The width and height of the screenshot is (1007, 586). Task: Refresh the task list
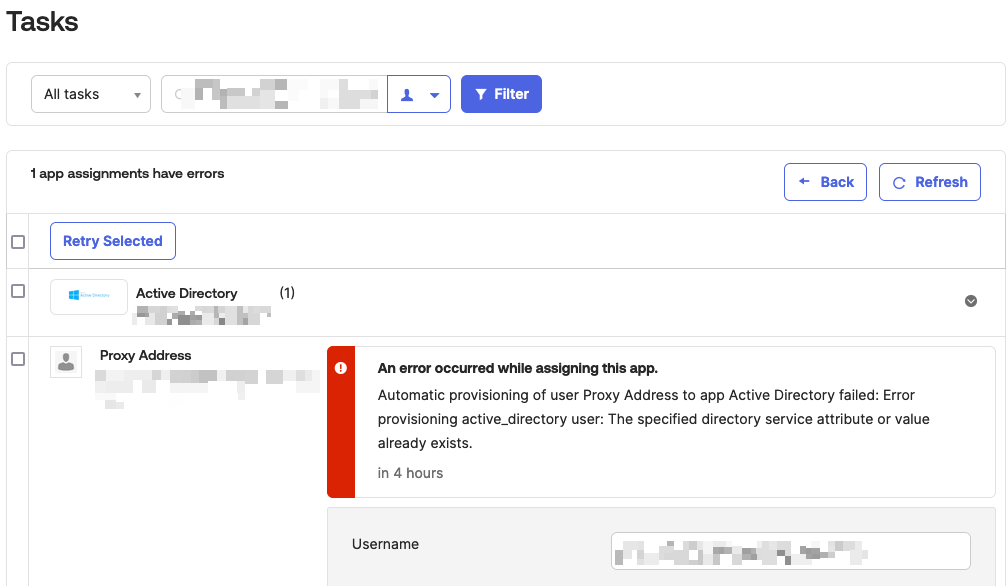929,182
